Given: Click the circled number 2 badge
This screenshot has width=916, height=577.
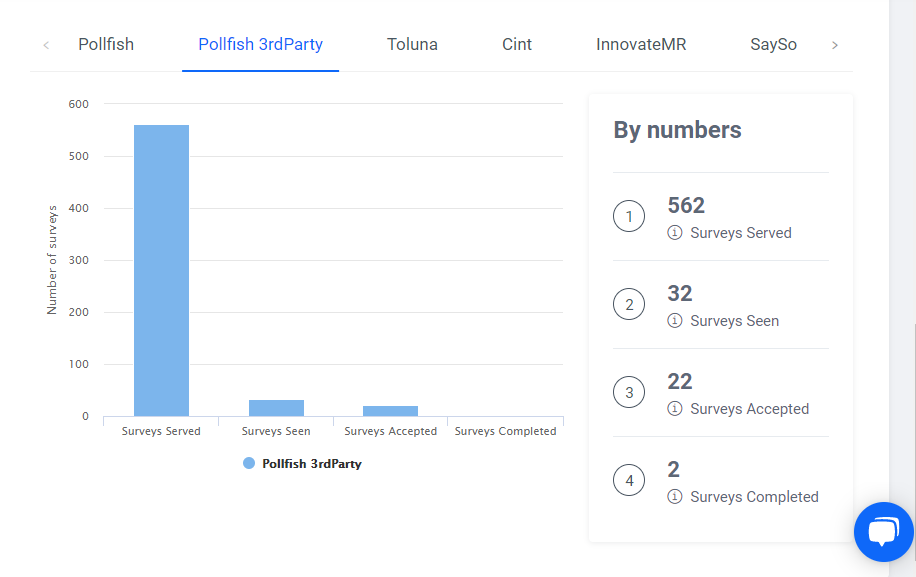Looking at the screenshot, I should [x=629, y=304].
